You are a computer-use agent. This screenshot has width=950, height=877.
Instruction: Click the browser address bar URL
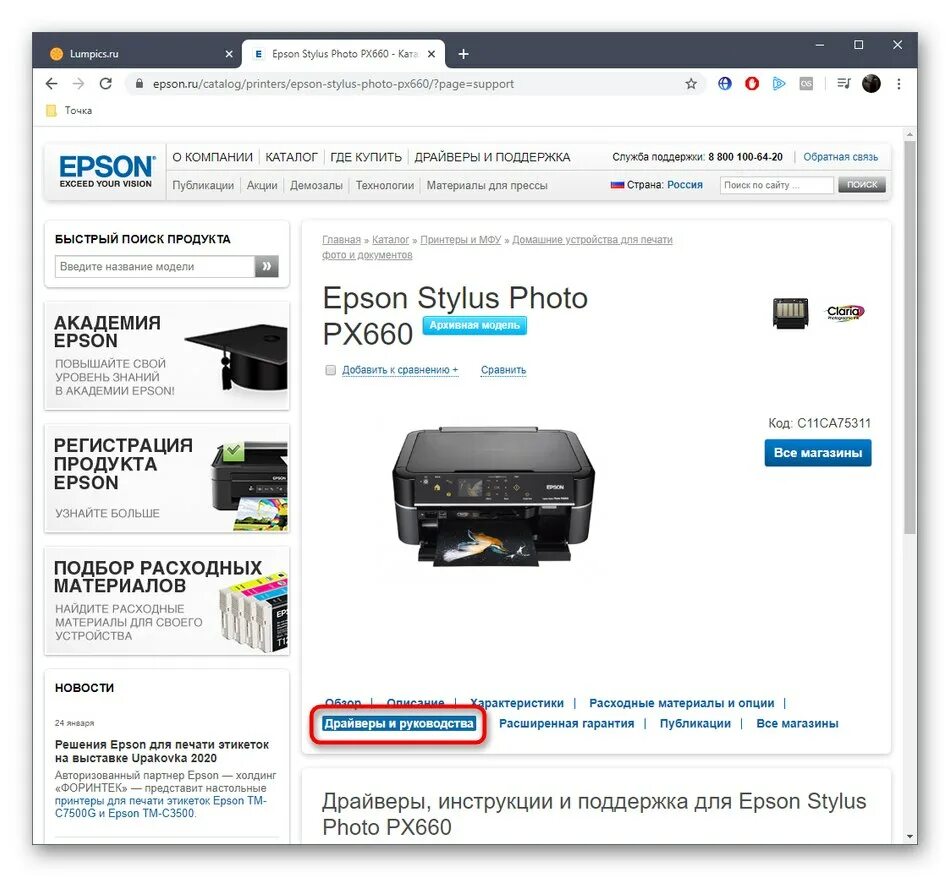[333, 84]
